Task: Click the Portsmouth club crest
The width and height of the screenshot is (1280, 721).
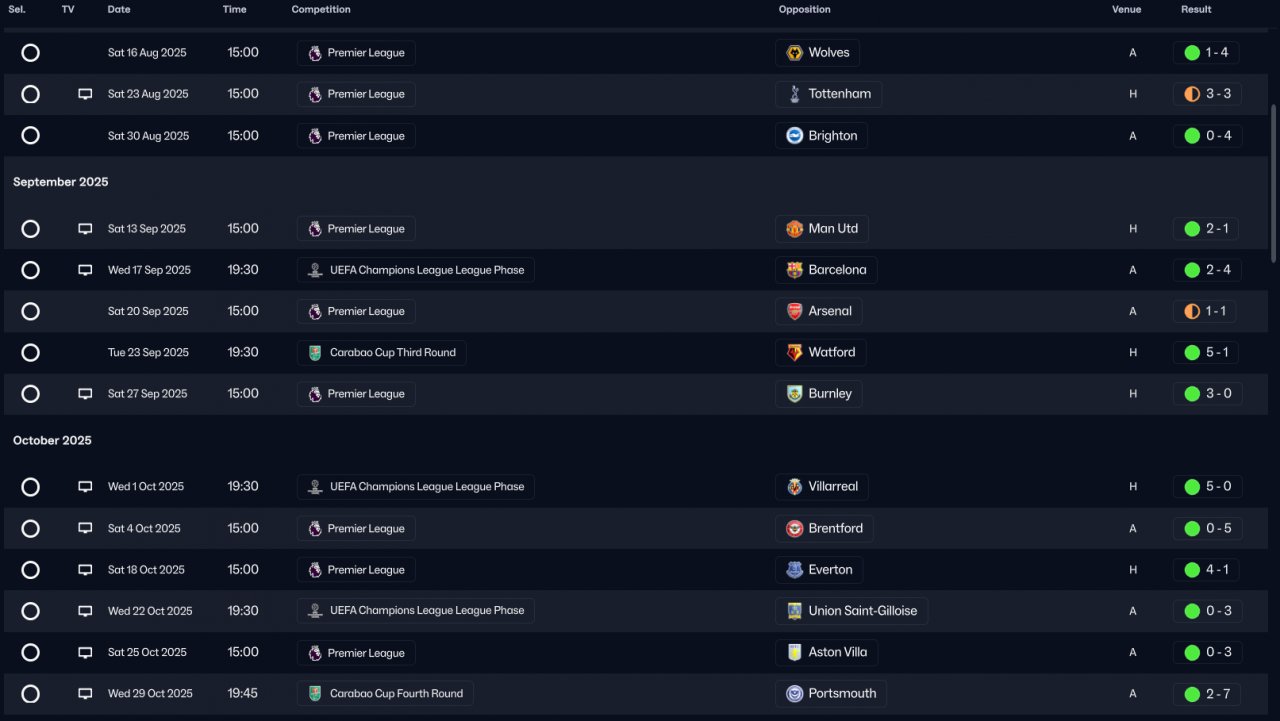Action: point(795,694)
